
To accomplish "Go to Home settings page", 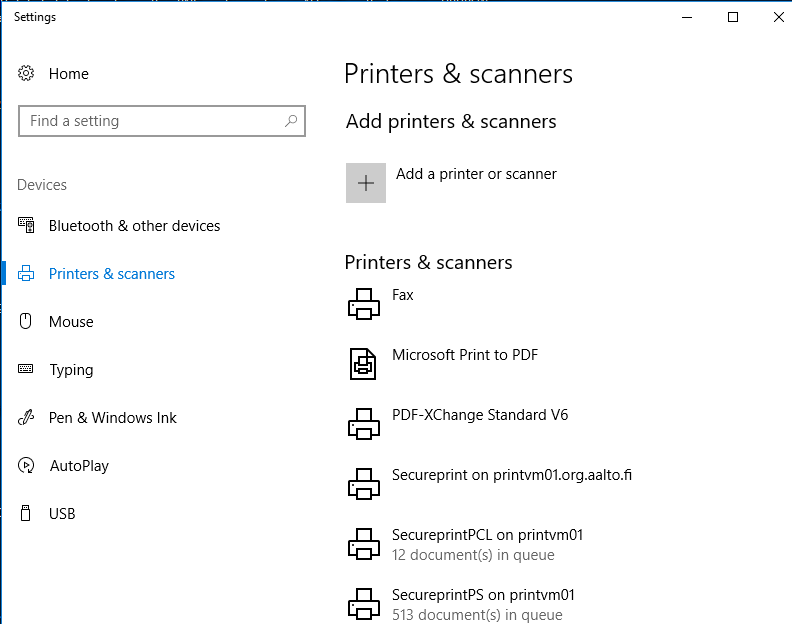I will coord(68,74).
